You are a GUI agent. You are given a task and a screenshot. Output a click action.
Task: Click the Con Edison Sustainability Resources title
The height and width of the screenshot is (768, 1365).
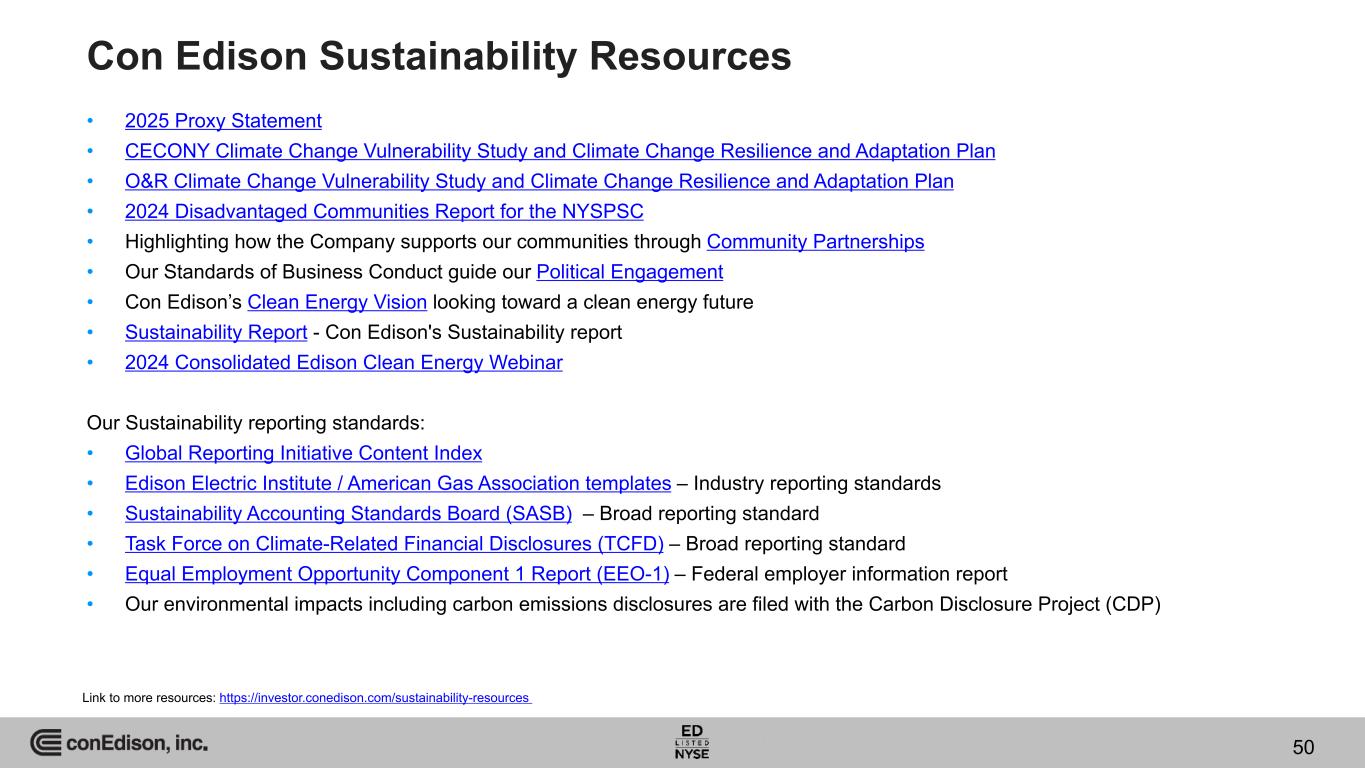tap(439, 57)
